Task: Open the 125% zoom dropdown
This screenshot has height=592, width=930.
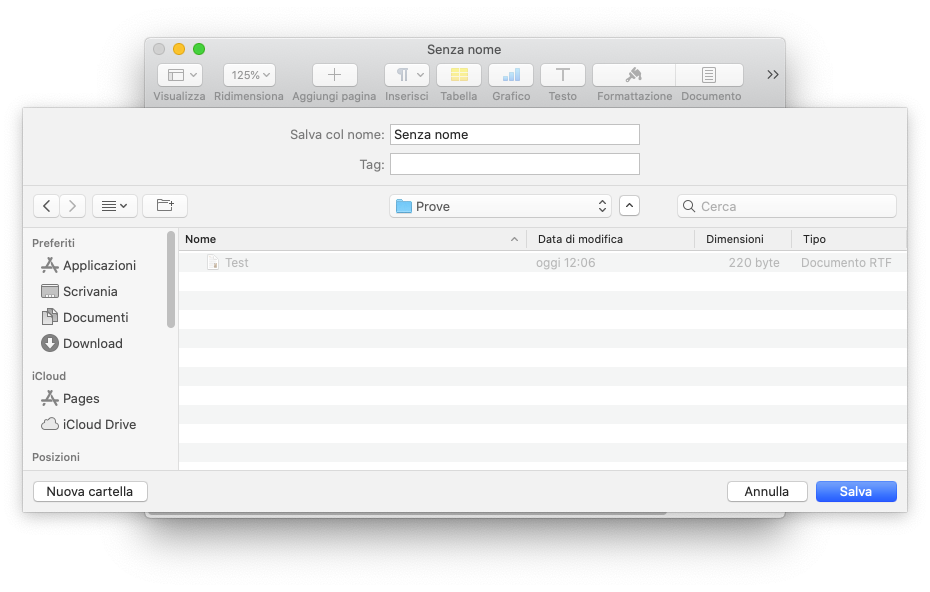Action: [x=249, y=75]
